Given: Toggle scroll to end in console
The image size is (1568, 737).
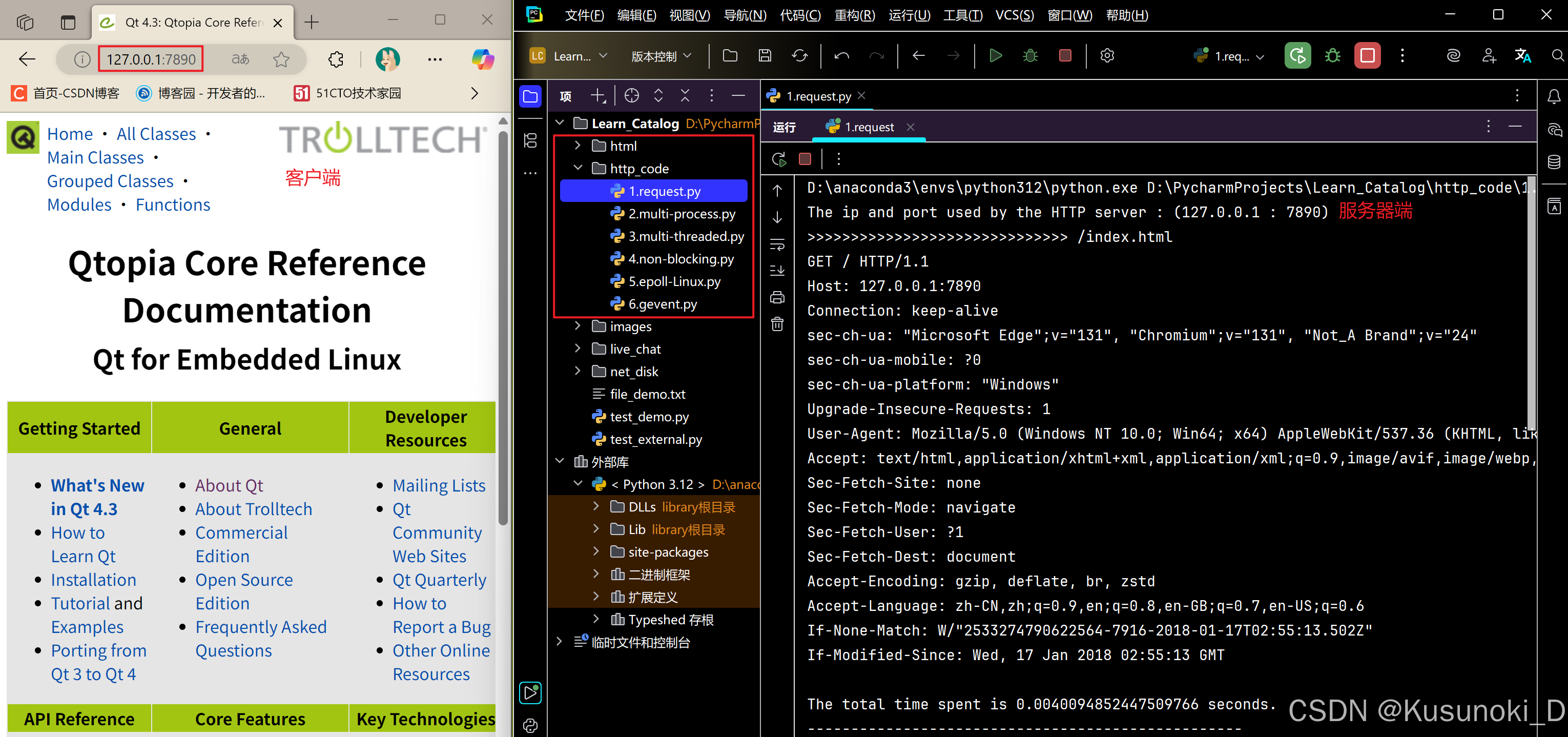Looking at the screenshot, I should [x=777, y=271].
